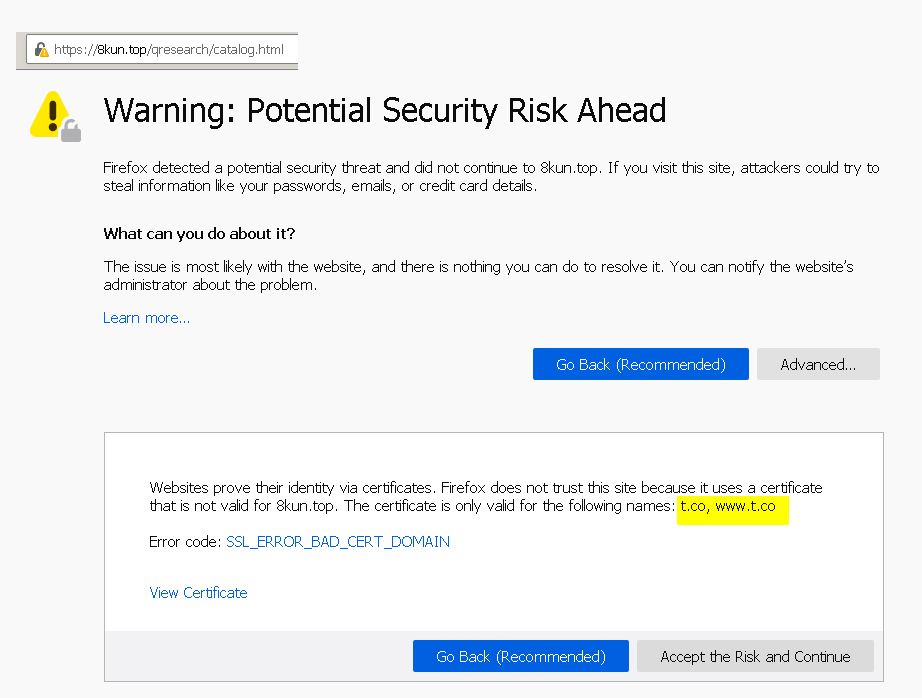Click the paragraph about notifying website's administrator

click(478, 275)
